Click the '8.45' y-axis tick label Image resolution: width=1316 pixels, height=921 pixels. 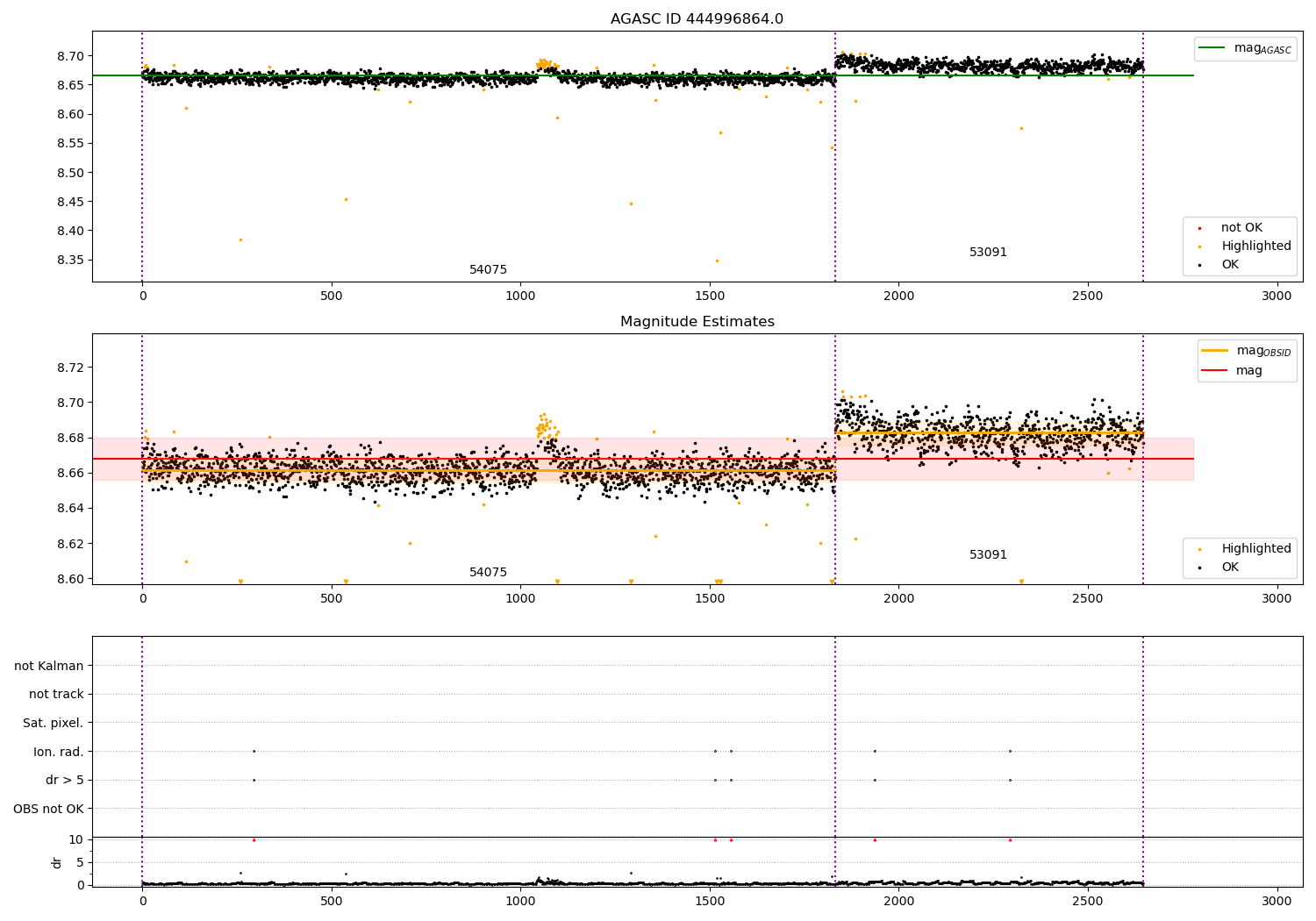[70, 203]
